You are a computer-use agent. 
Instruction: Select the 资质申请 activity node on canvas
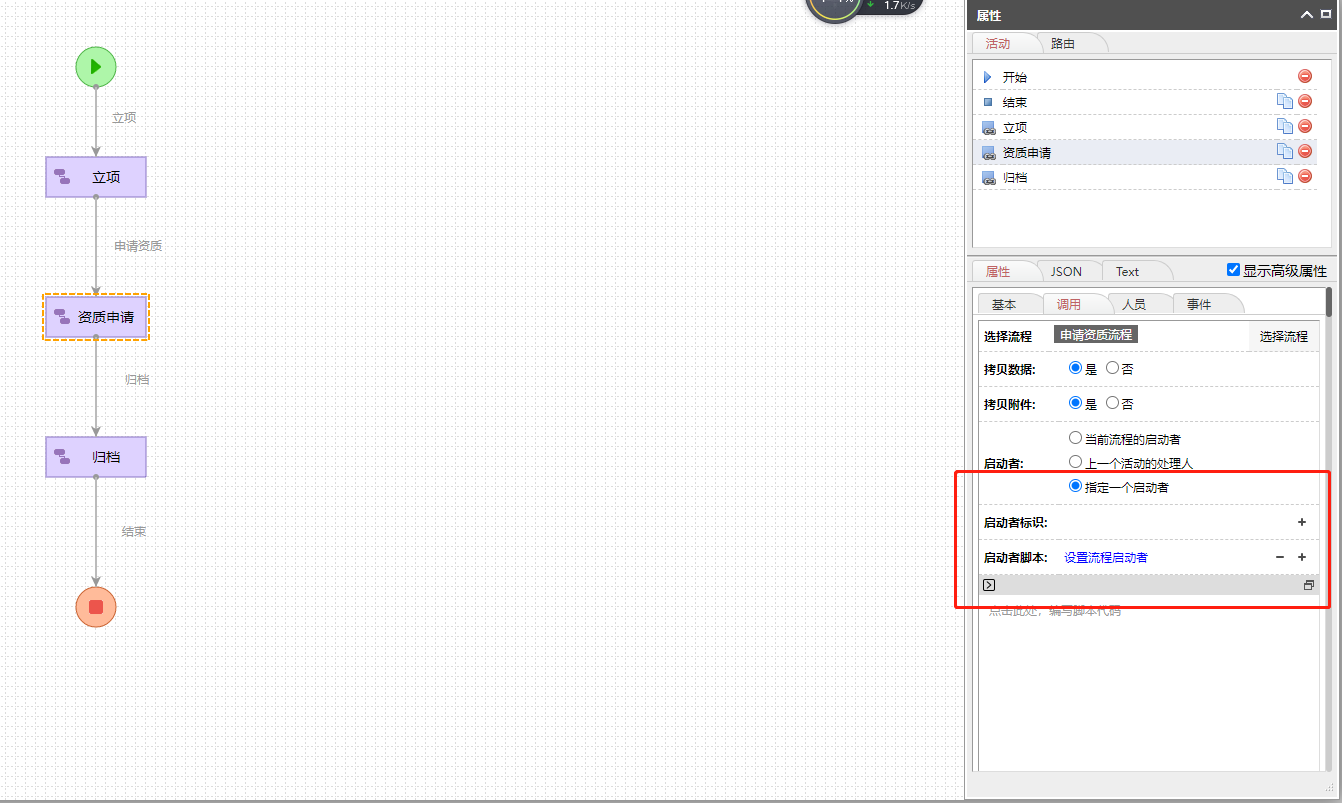tap(96, 317)
